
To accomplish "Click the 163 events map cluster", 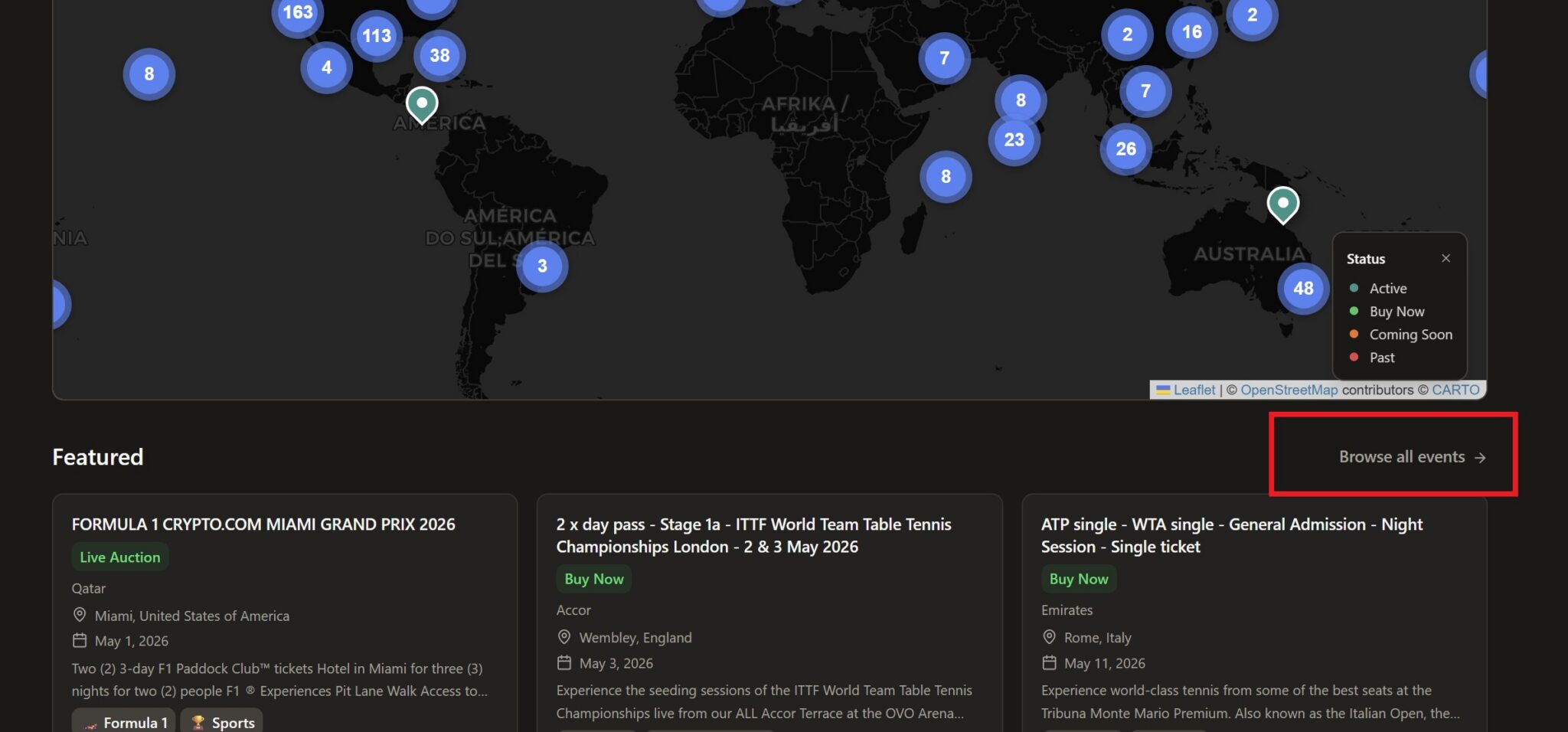I will [297, 13].
